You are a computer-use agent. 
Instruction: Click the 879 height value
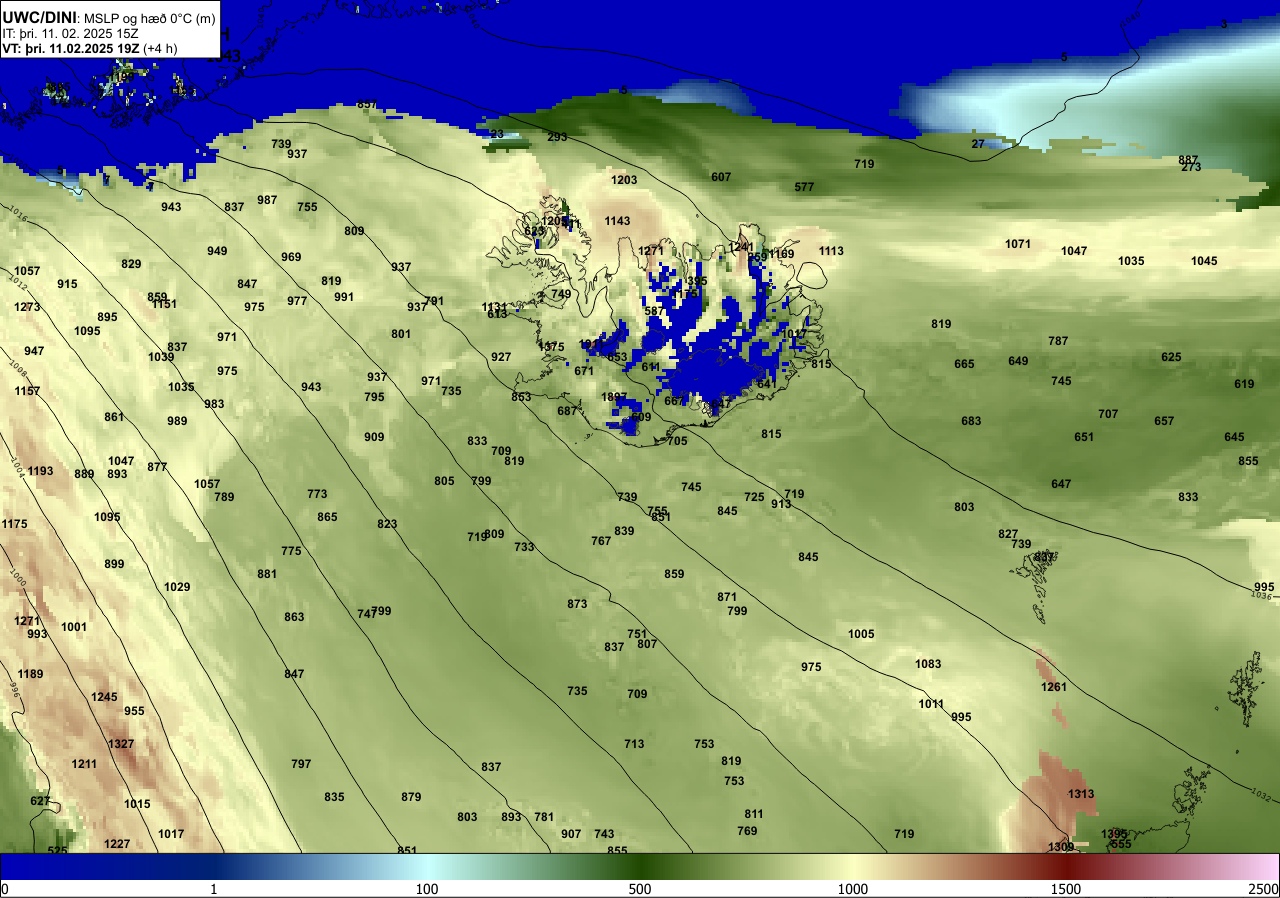tap(411, 797)
